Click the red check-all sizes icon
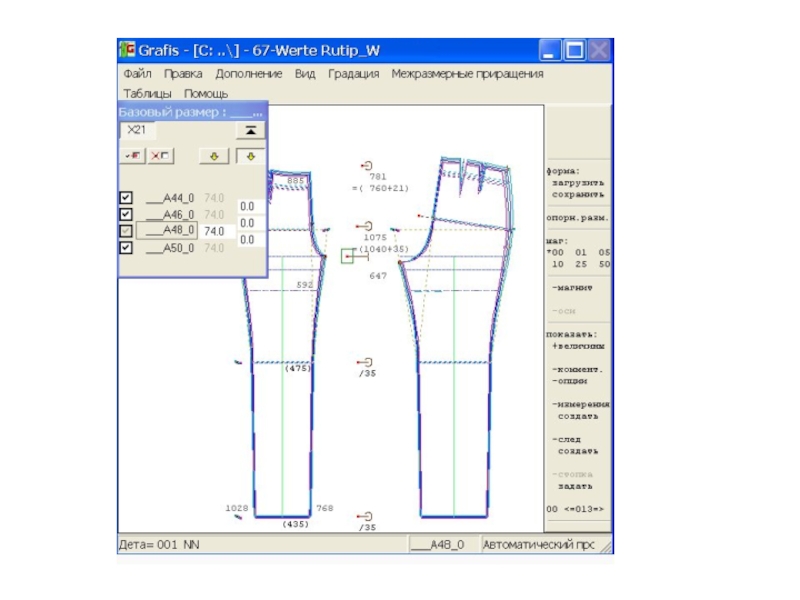This screenshot has width=800, height=600. [x=132, y=156]
